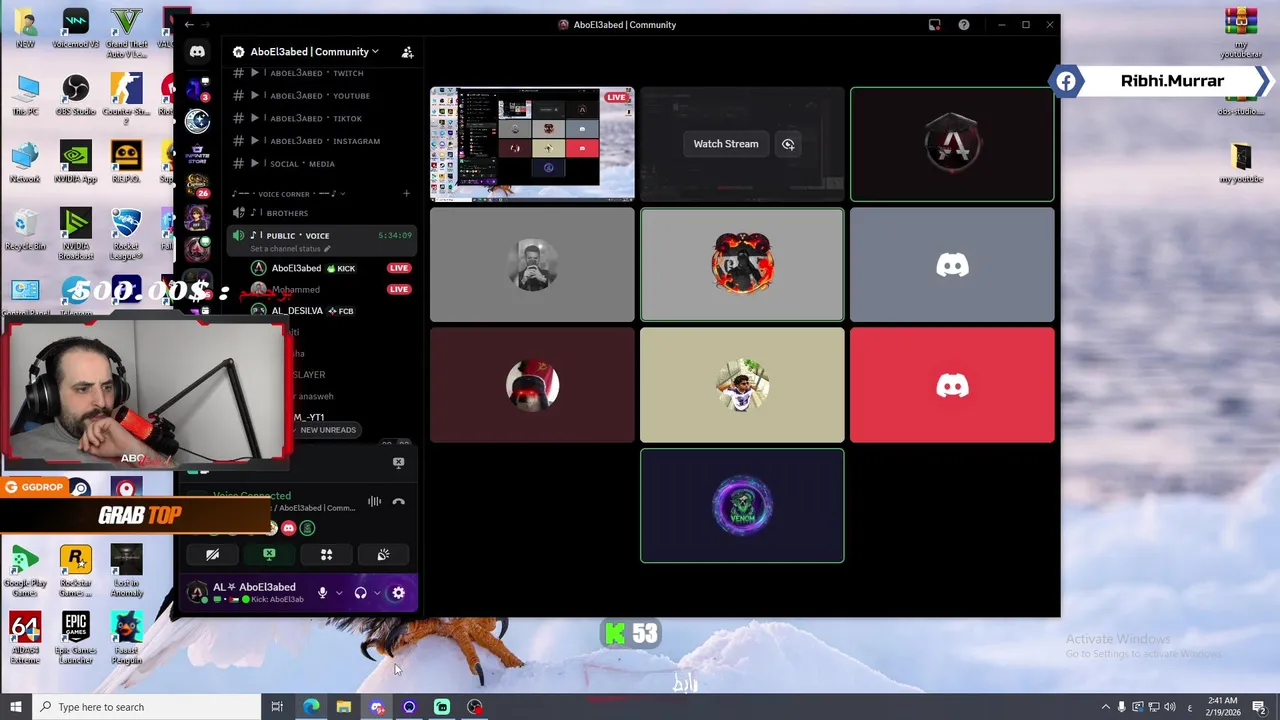Select the green VENOM avatar participant tile
This screenshot has width=1280, height=720.
click(742, 506)
